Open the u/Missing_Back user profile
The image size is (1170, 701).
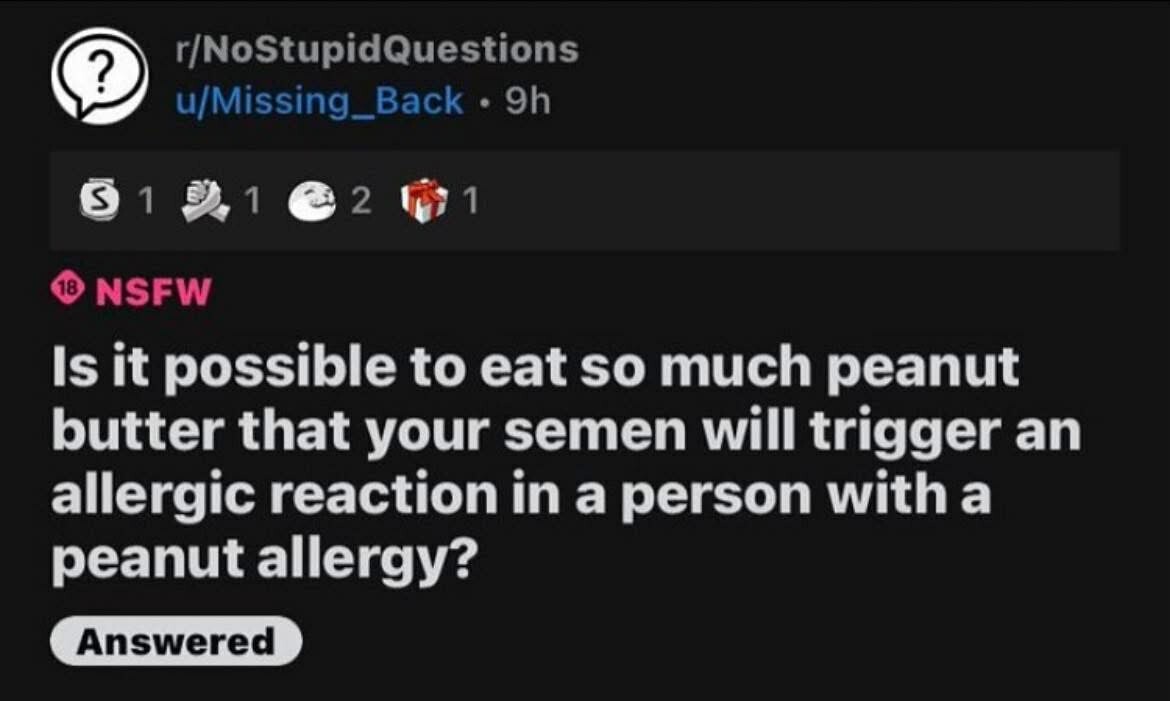319,101
